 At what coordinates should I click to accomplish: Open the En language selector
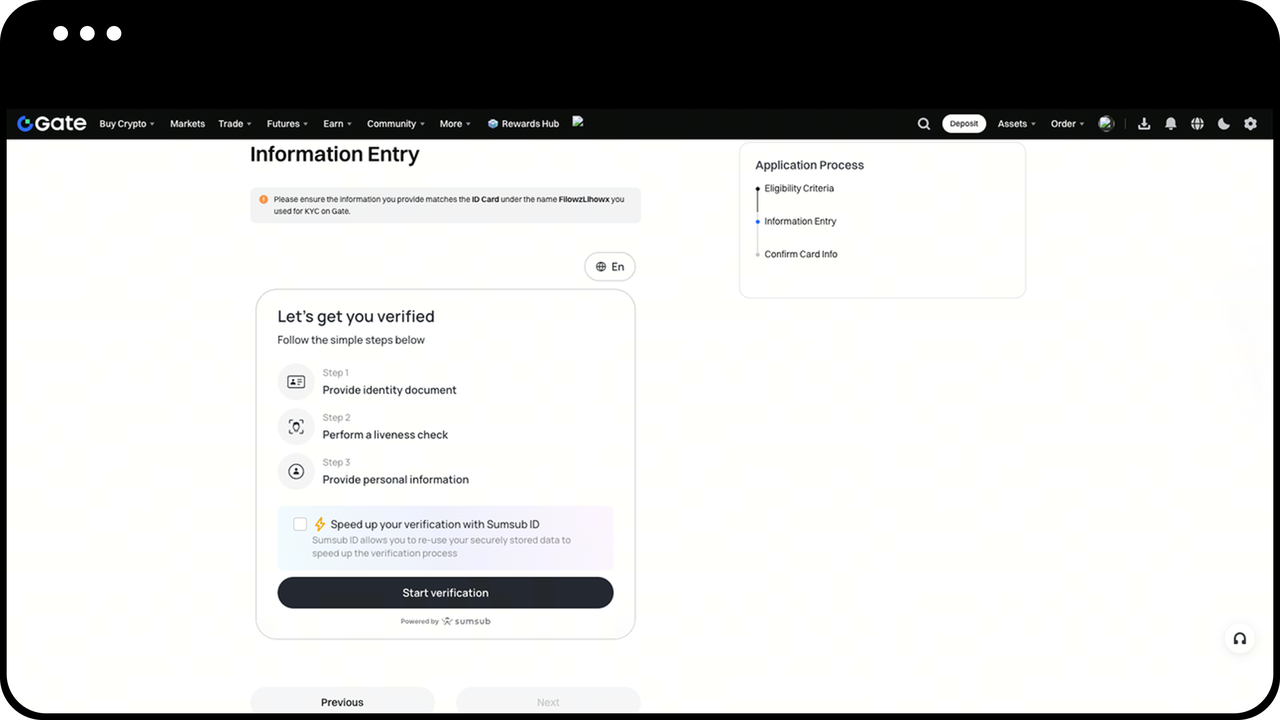click(610, 267)
